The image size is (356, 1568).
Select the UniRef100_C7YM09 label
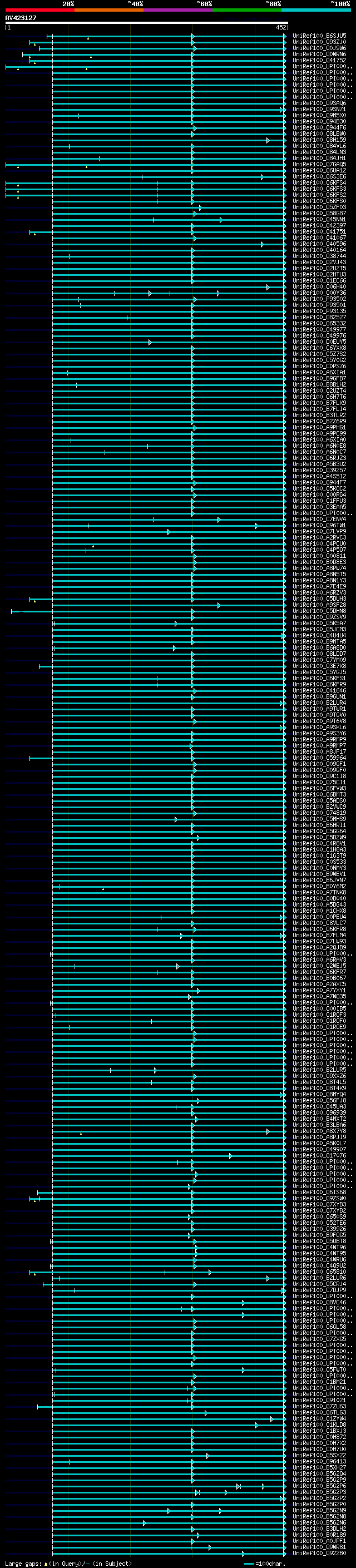point(319,660)
